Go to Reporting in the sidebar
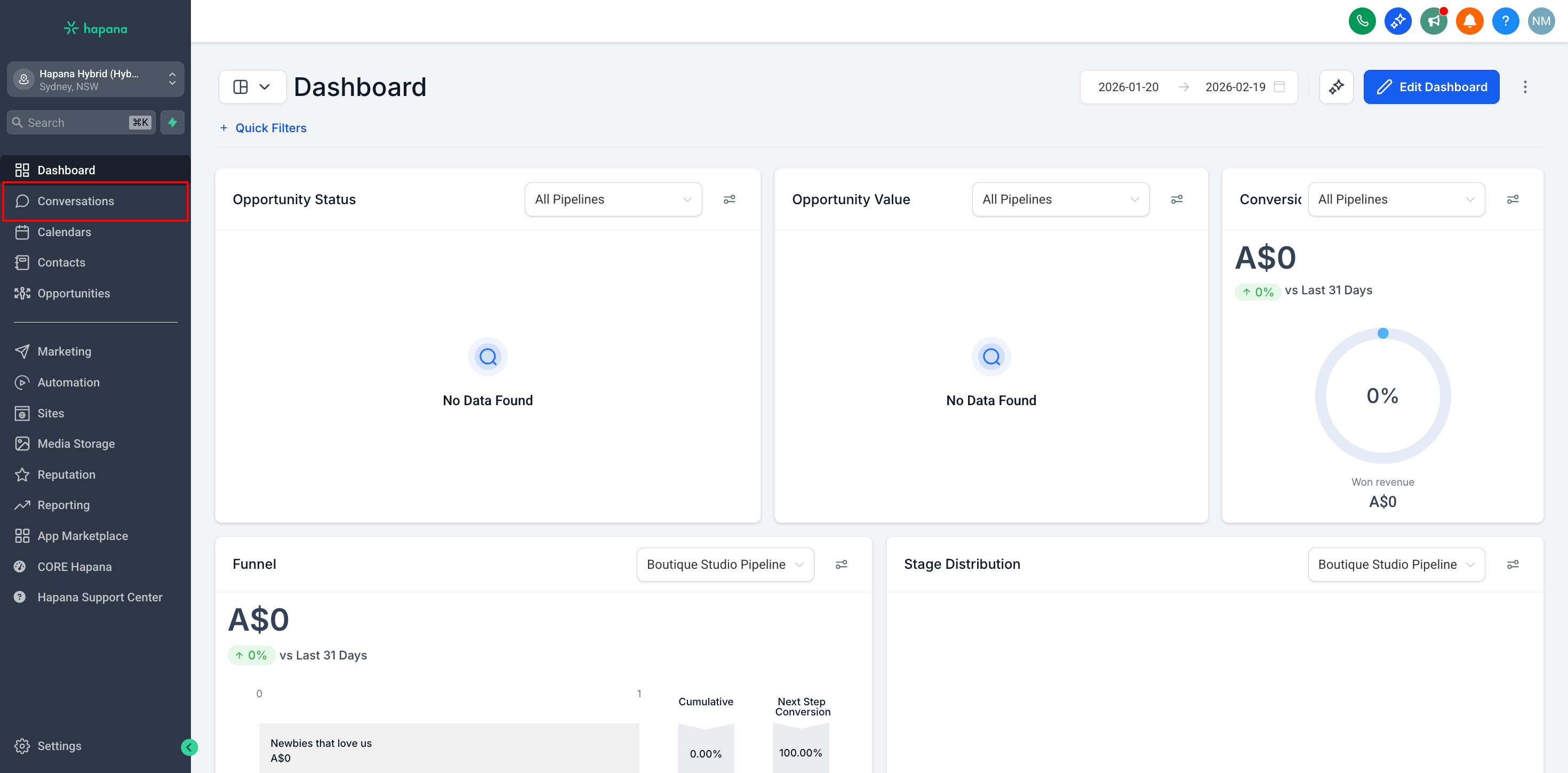 click(x=63, y=504)
